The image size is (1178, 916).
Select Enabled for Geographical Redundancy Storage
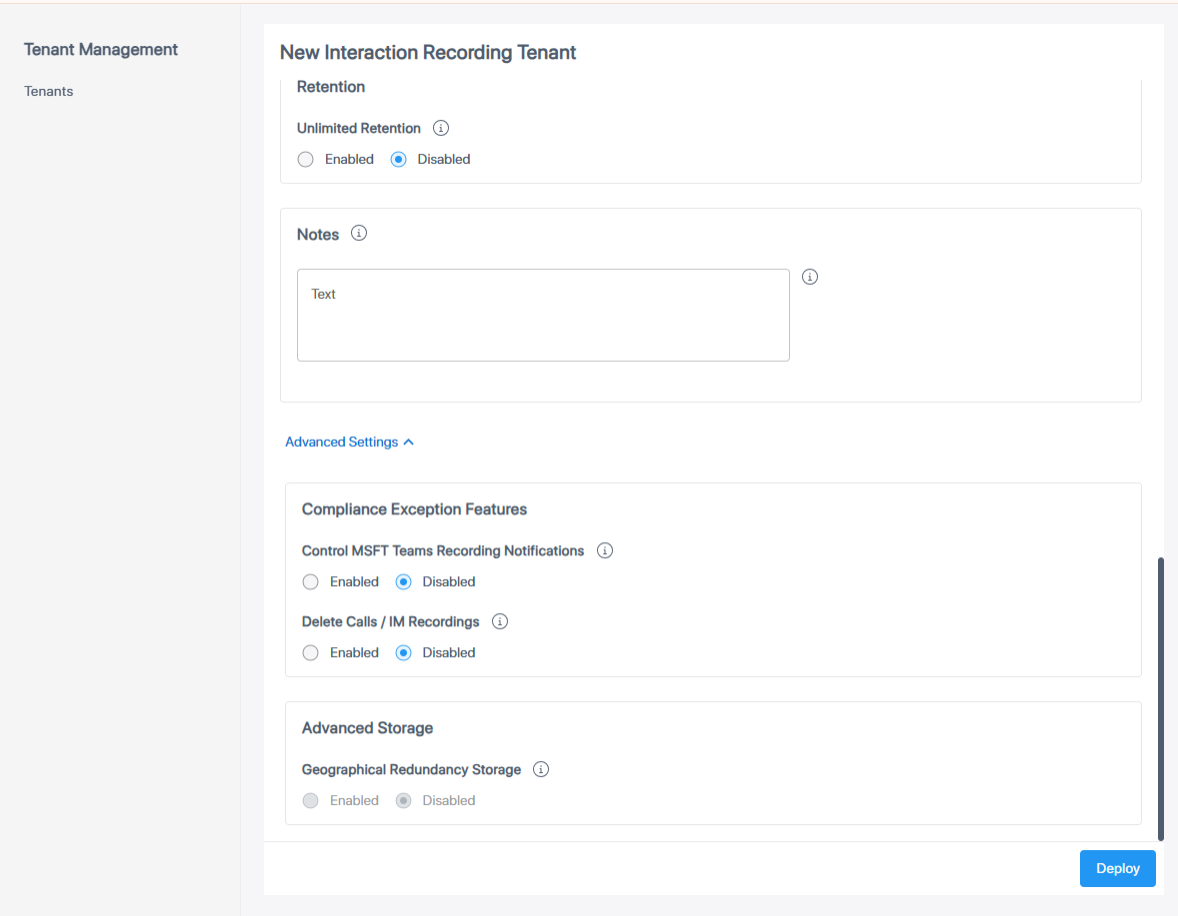(311, 800)
